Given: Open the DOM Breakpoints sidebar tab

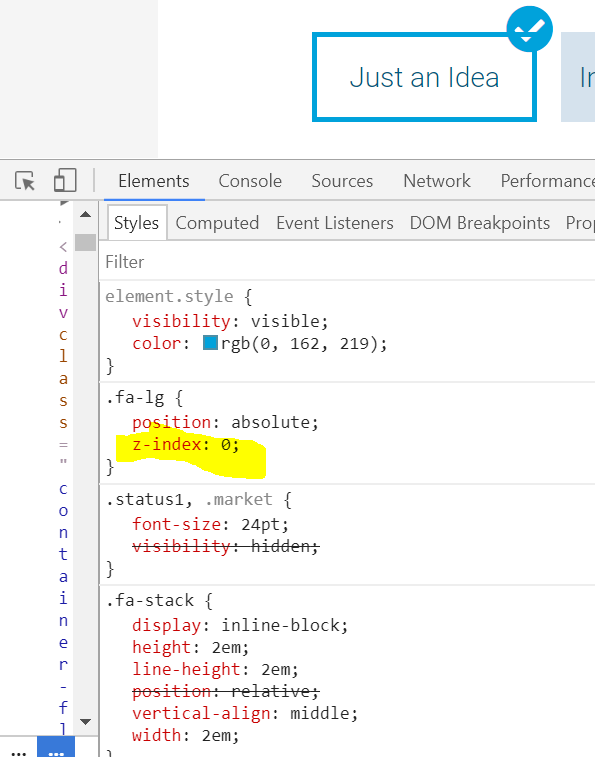Looking at the screenshot, I should pos(480,223).
